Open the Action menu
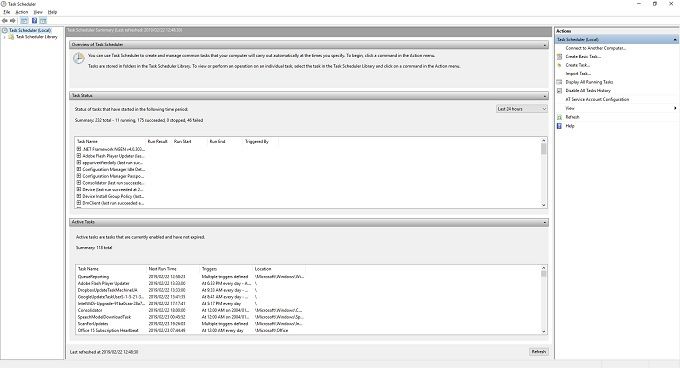 pyautogui.click(x=22, y=12)
